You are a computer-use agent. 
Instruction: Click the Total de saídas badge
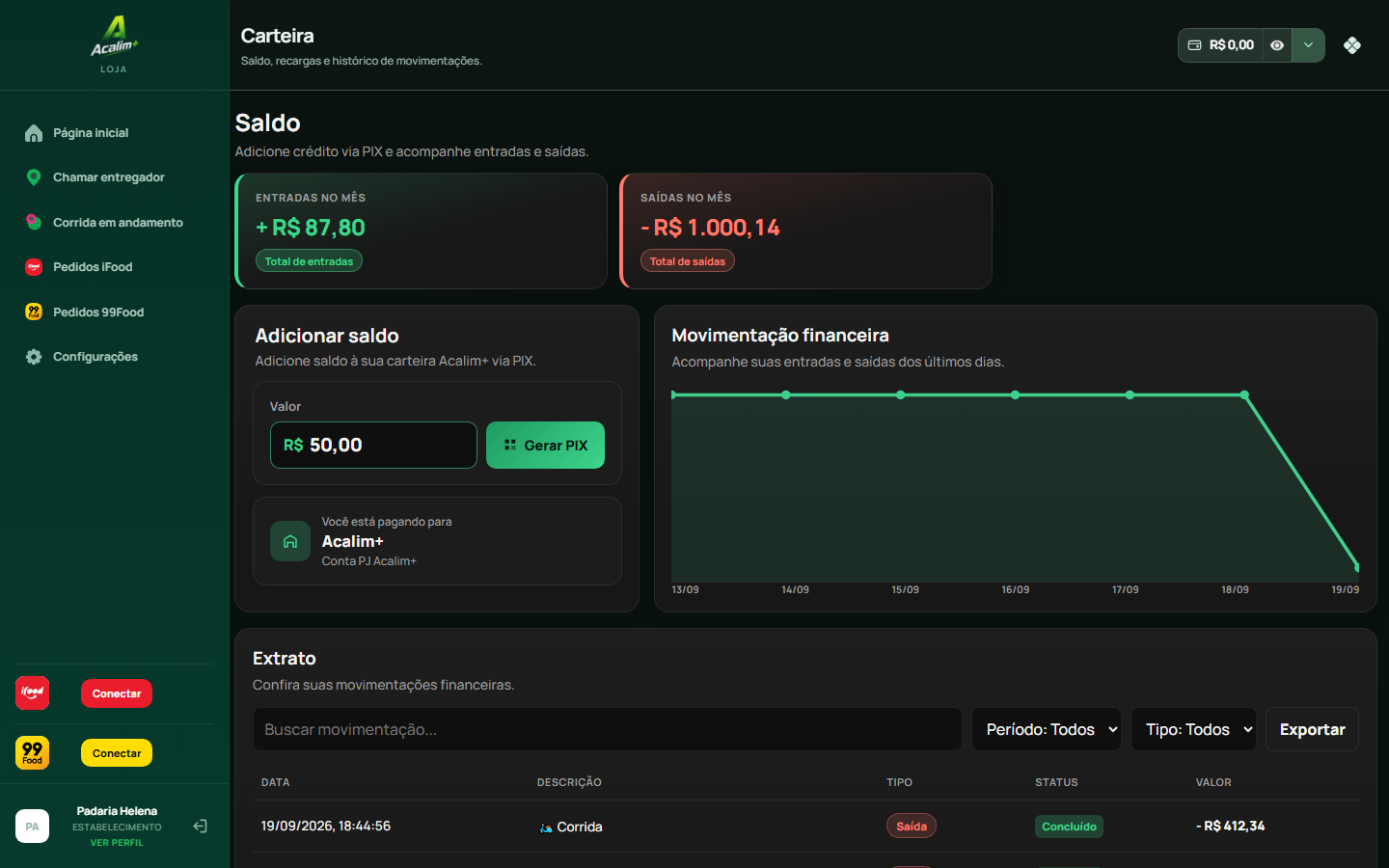(x=688, y=261)
